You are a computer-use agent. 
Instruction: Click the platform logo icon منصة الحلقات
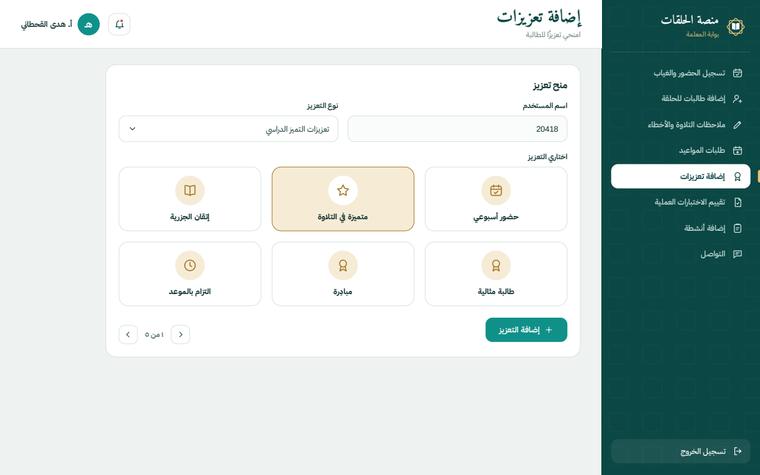pyautogui.click(x=735, y=26)
